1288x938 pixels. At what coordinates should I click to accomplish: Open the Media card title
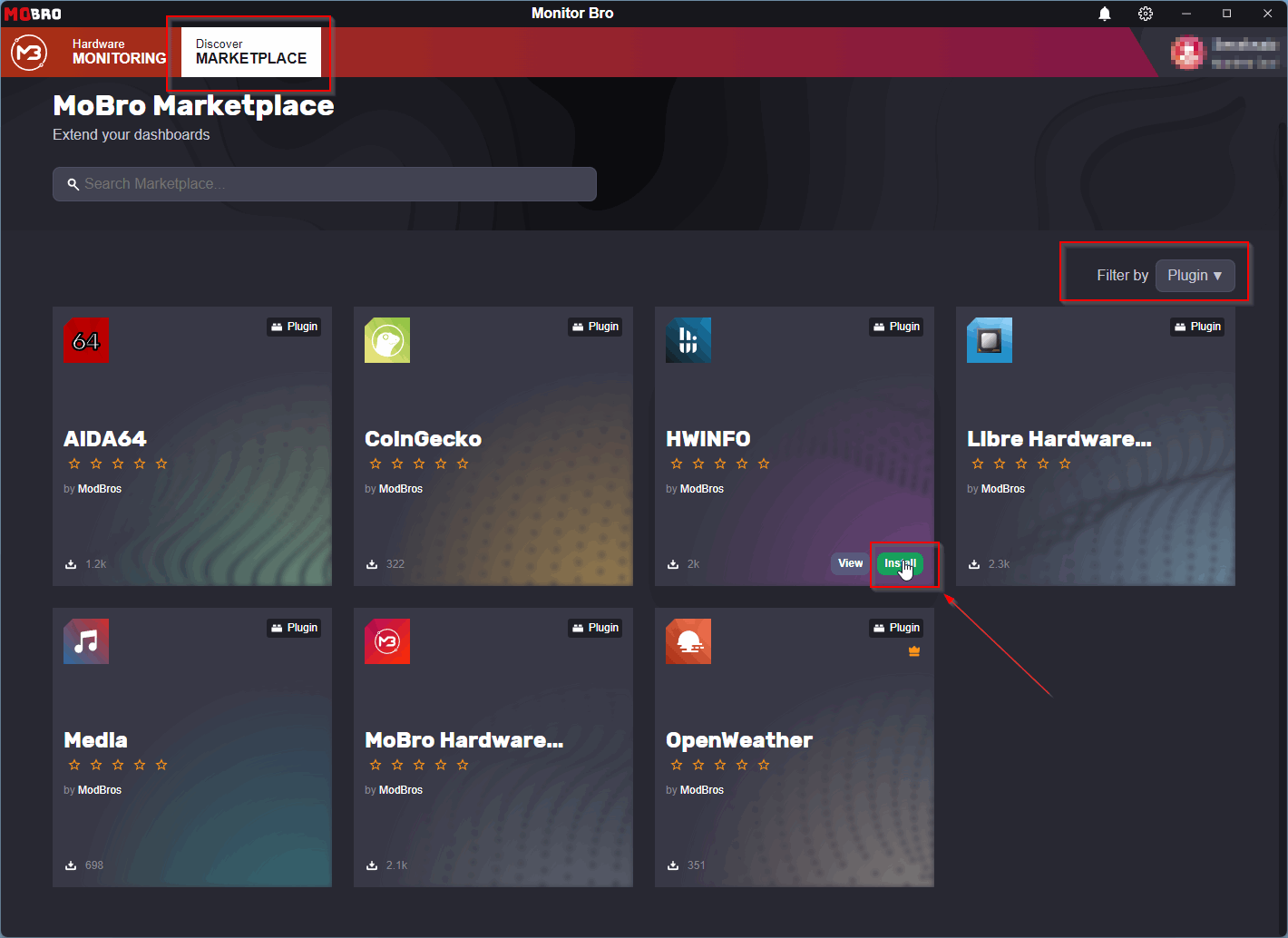(x=96, y=740)
